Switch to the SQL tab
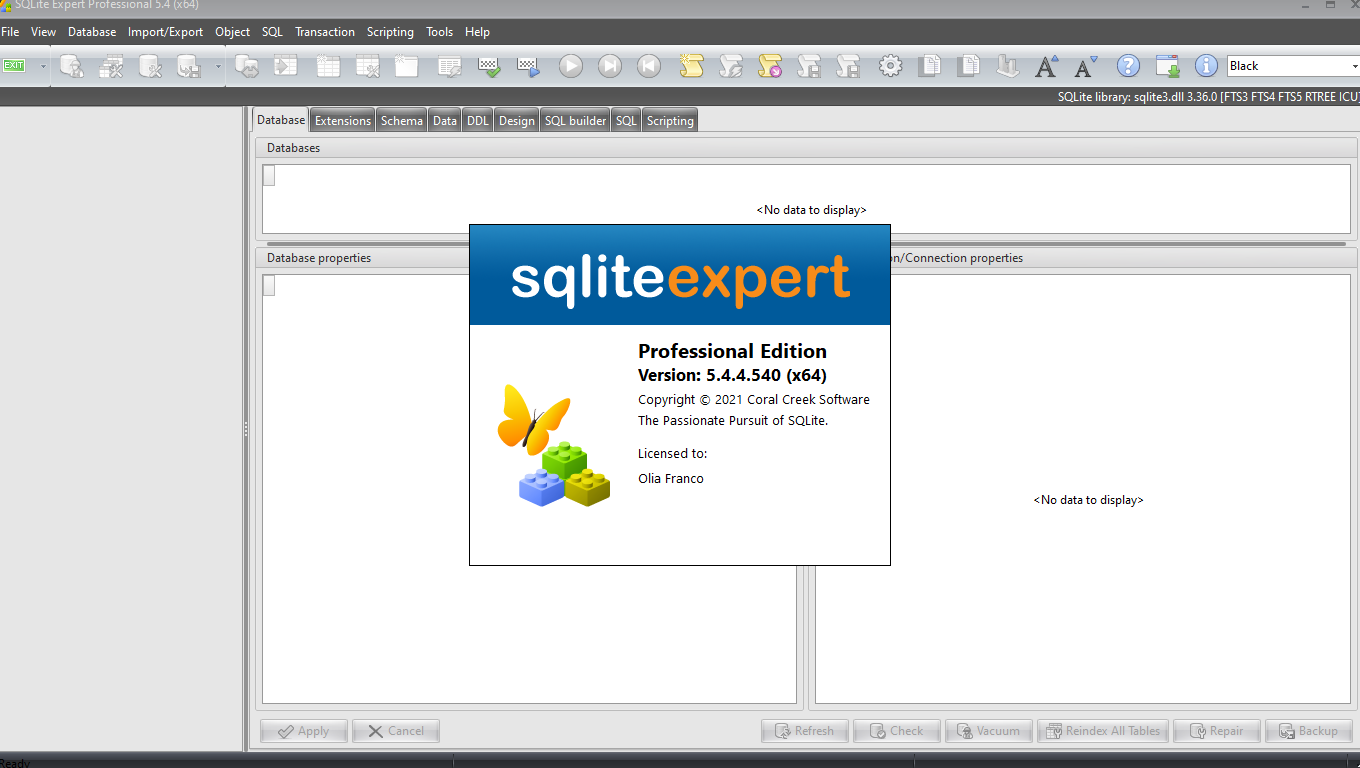 click(x=626, y=120)
